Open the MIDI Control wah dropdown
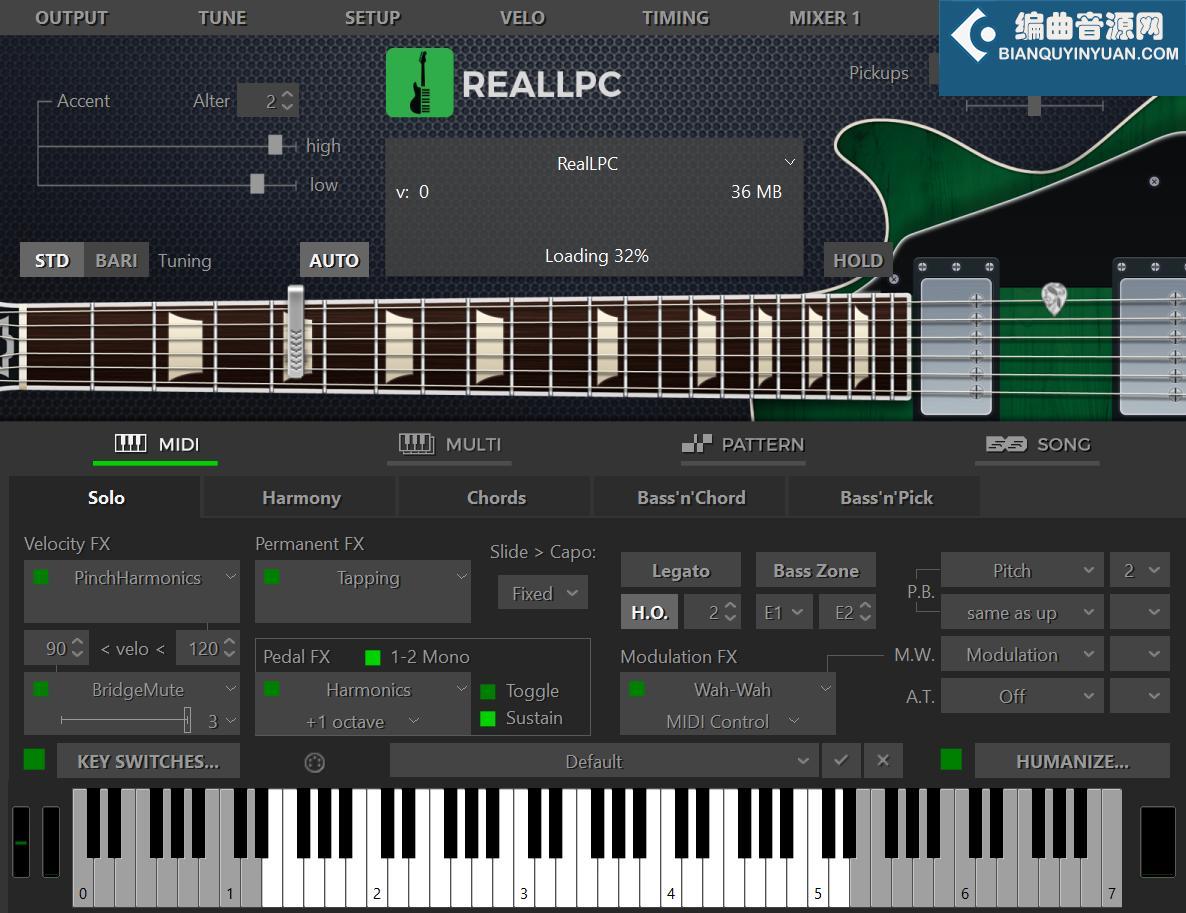Screen dimensions: 1186x913 (x=731, y=722)
